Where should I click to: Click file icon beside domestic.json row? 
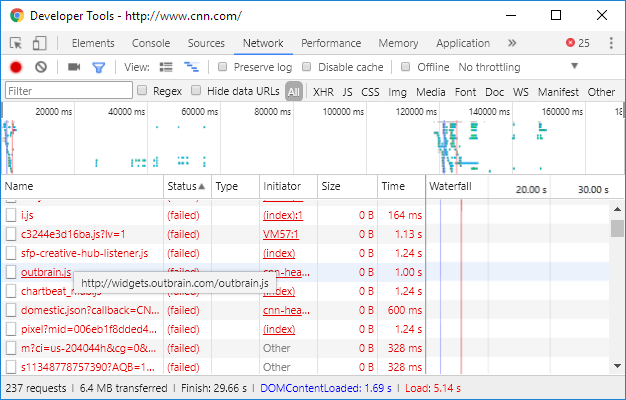pyautogui.click(x=11, y=310)
